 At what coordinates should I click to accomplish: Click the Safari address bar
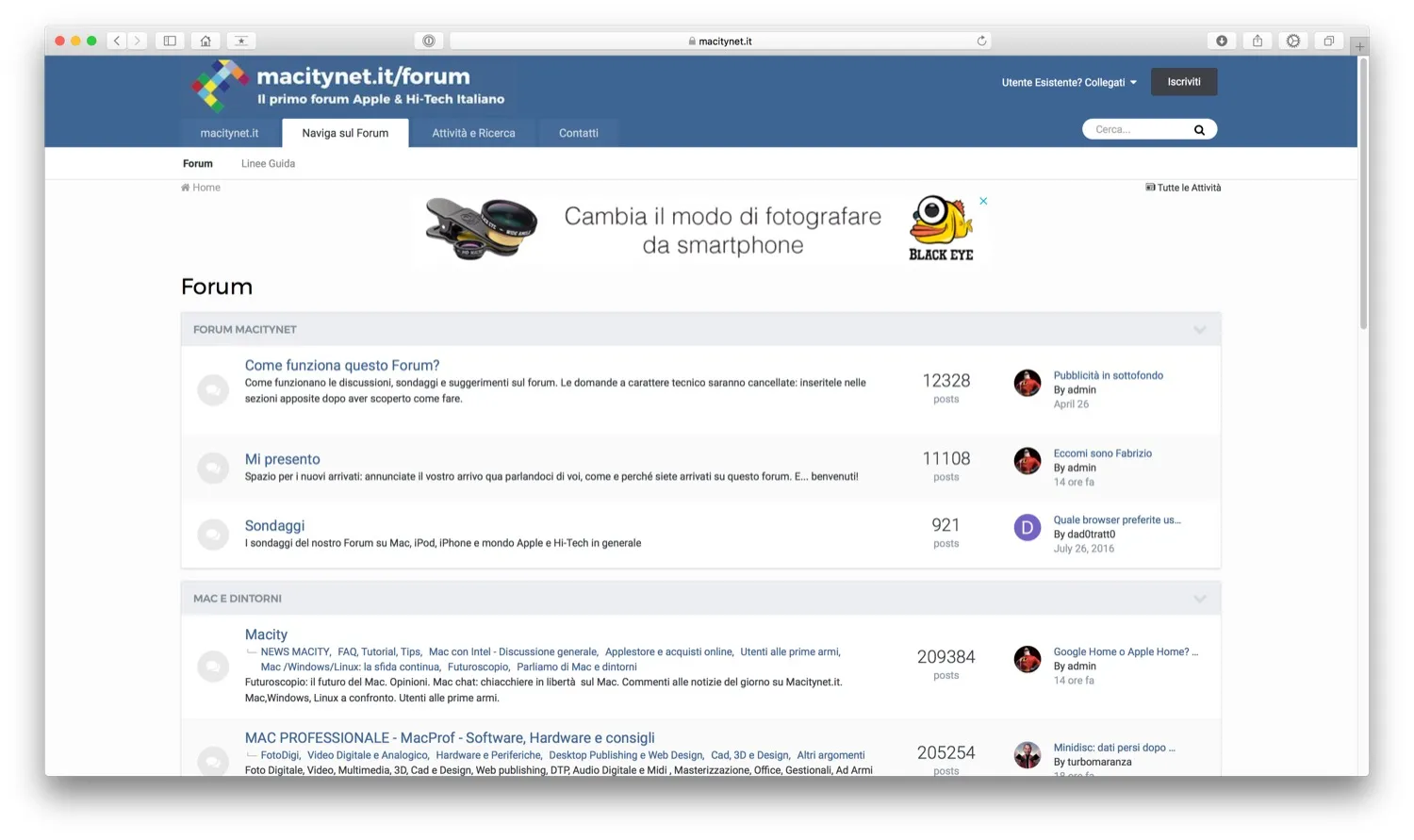(720, 41)
